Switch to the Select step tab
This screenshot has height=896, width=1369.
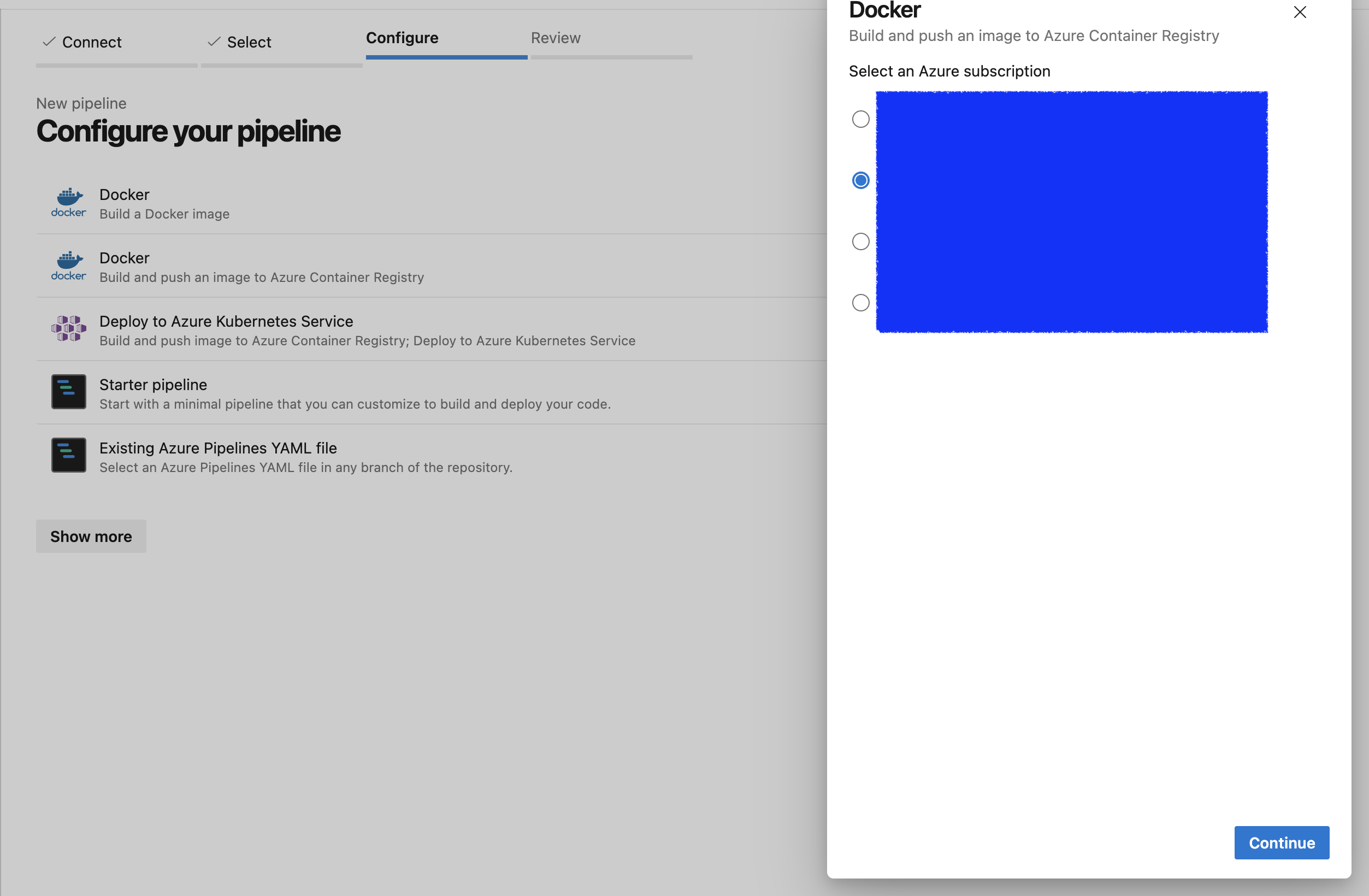point(249,42)
